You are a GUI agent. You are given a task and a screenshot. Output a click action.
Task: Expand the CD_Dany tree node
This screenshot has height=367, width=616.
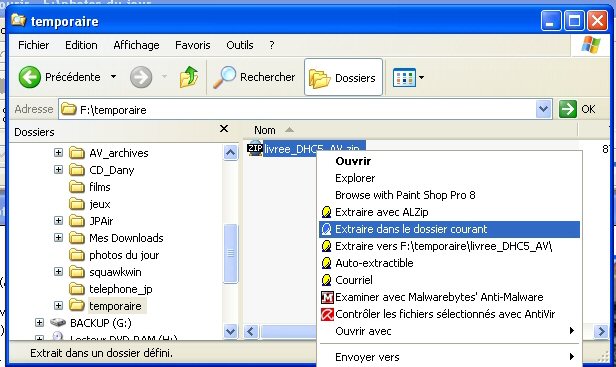click(58, 169)
